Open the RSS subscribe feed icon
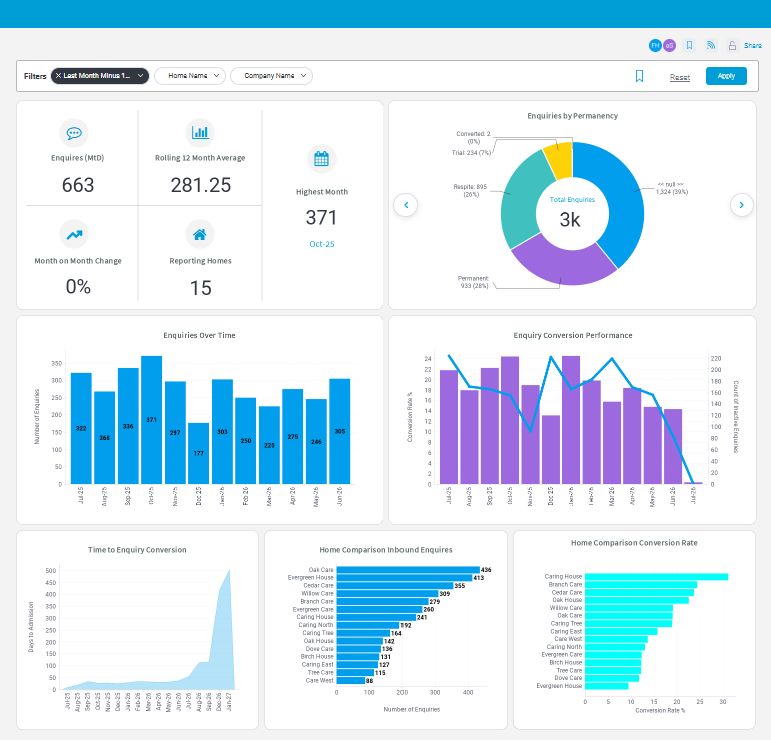Viewport: 771px width, 740px height. point(711,45)
